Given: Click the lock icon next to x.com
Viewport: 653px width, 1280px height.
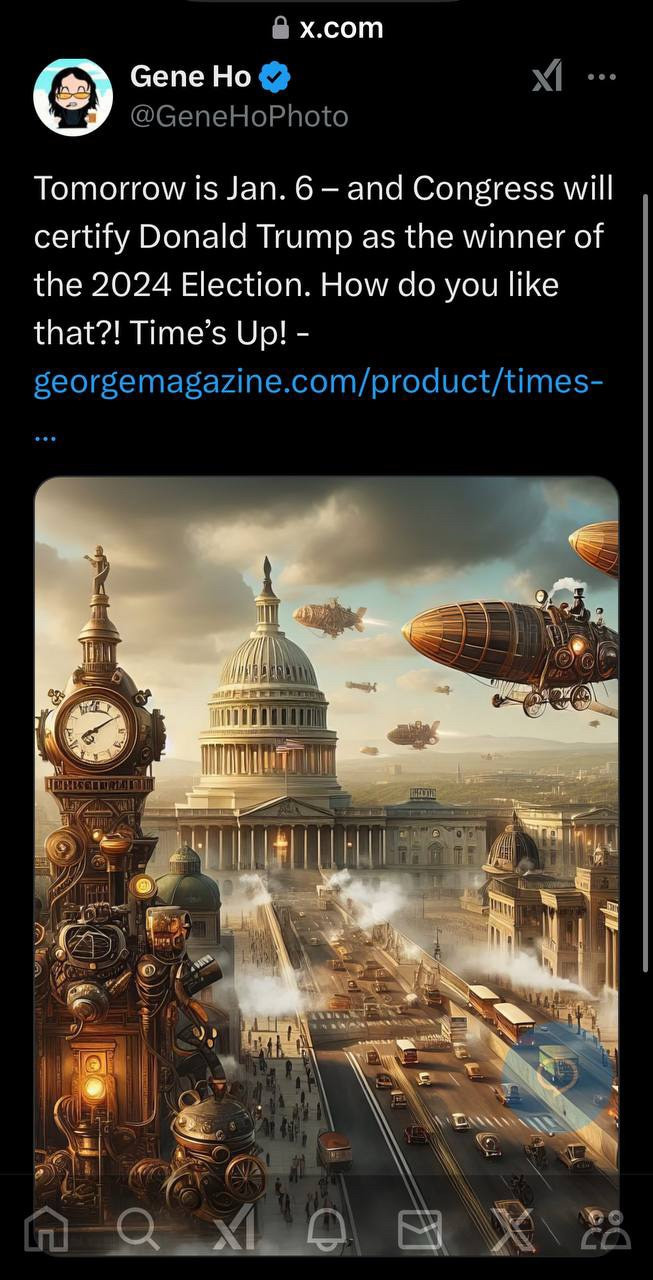Looking at the screenshot, I should coord(281,29).
